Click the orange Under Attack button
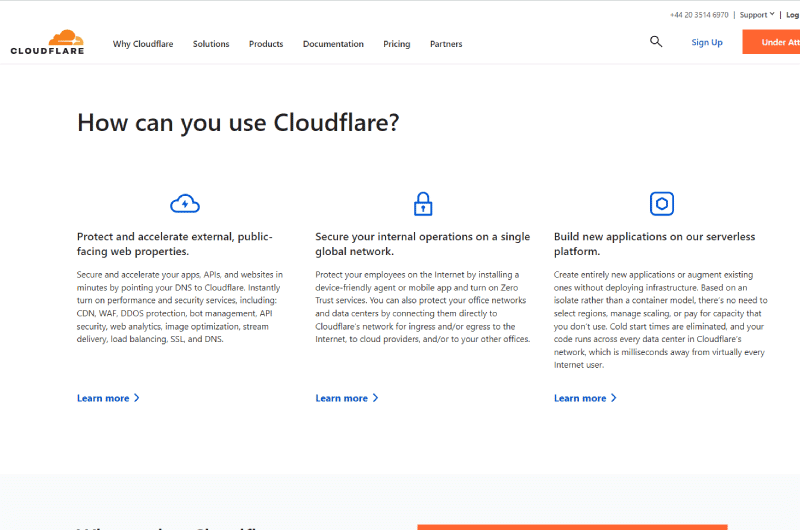Screen dimensions: 800x530 771,42
